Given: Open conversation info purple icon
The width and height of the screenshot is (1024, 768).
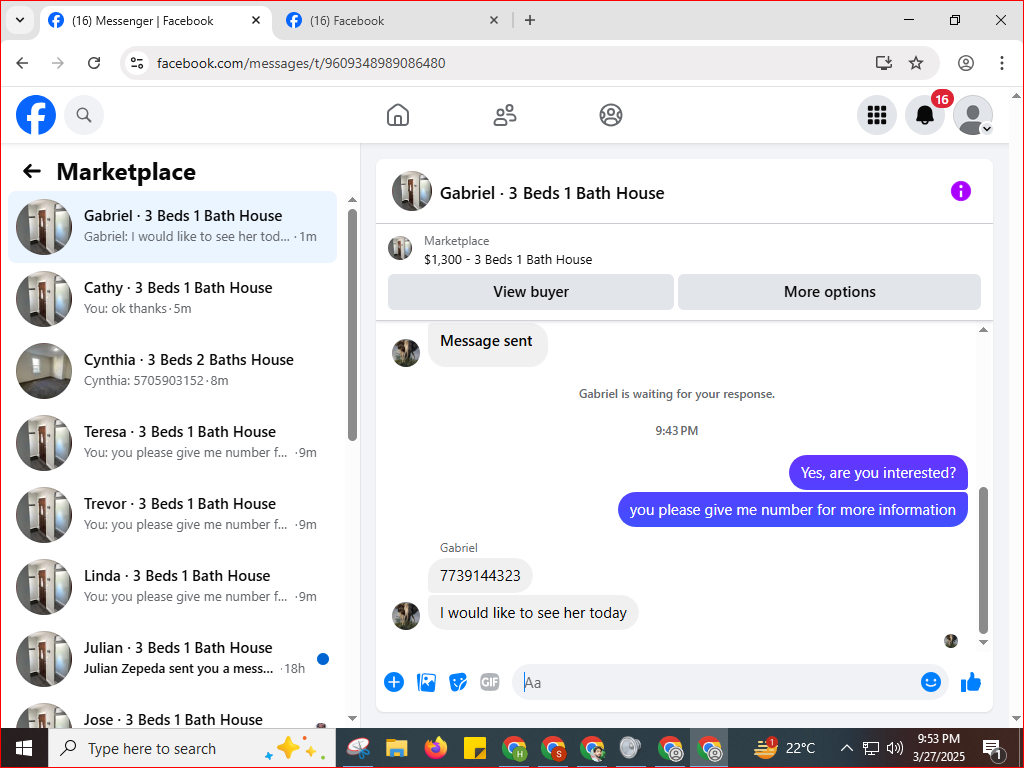Looking at the screenshot, I should pyautogui.click(x=961, y=191).
